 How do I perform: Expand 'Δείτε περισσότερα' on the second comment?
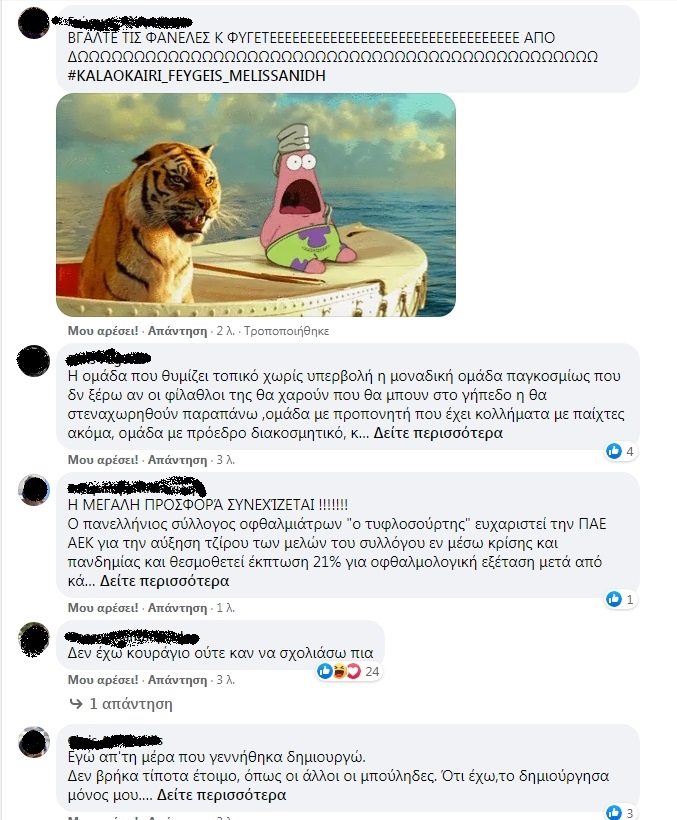coord(438,433)
